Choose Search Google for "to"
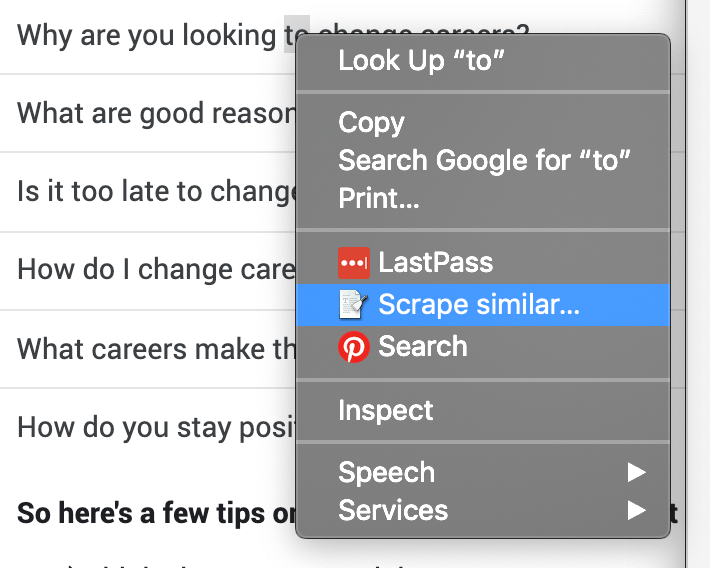Viewport: 710px width, 568px height. tap(483, 160)
